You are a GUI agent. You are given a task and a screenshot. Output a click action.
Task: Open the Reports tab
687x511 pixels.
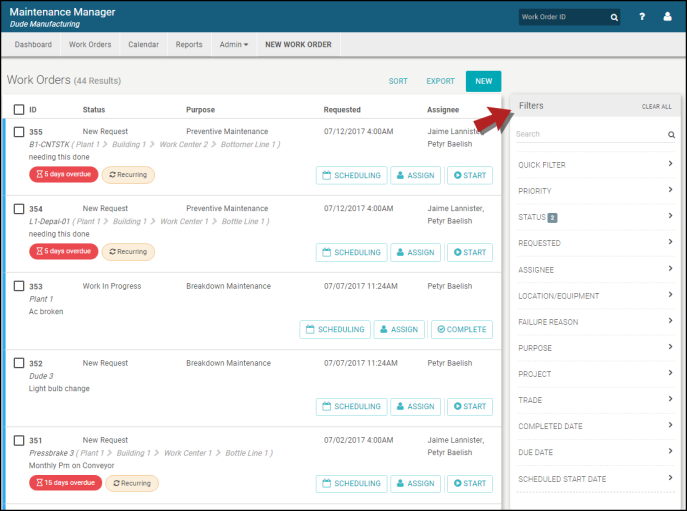tap(189, 45)
